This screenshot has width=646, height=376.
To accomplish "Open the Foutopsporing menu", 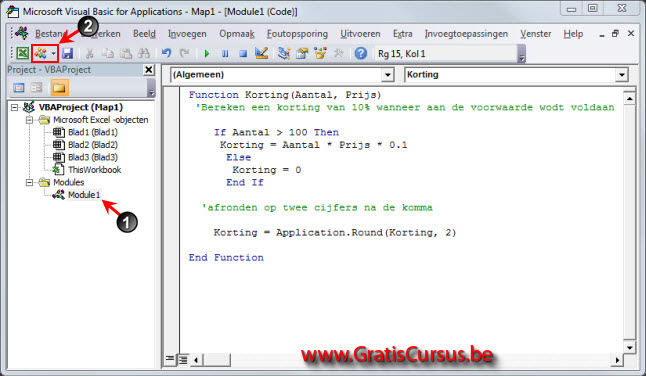I will coord(297,34).
